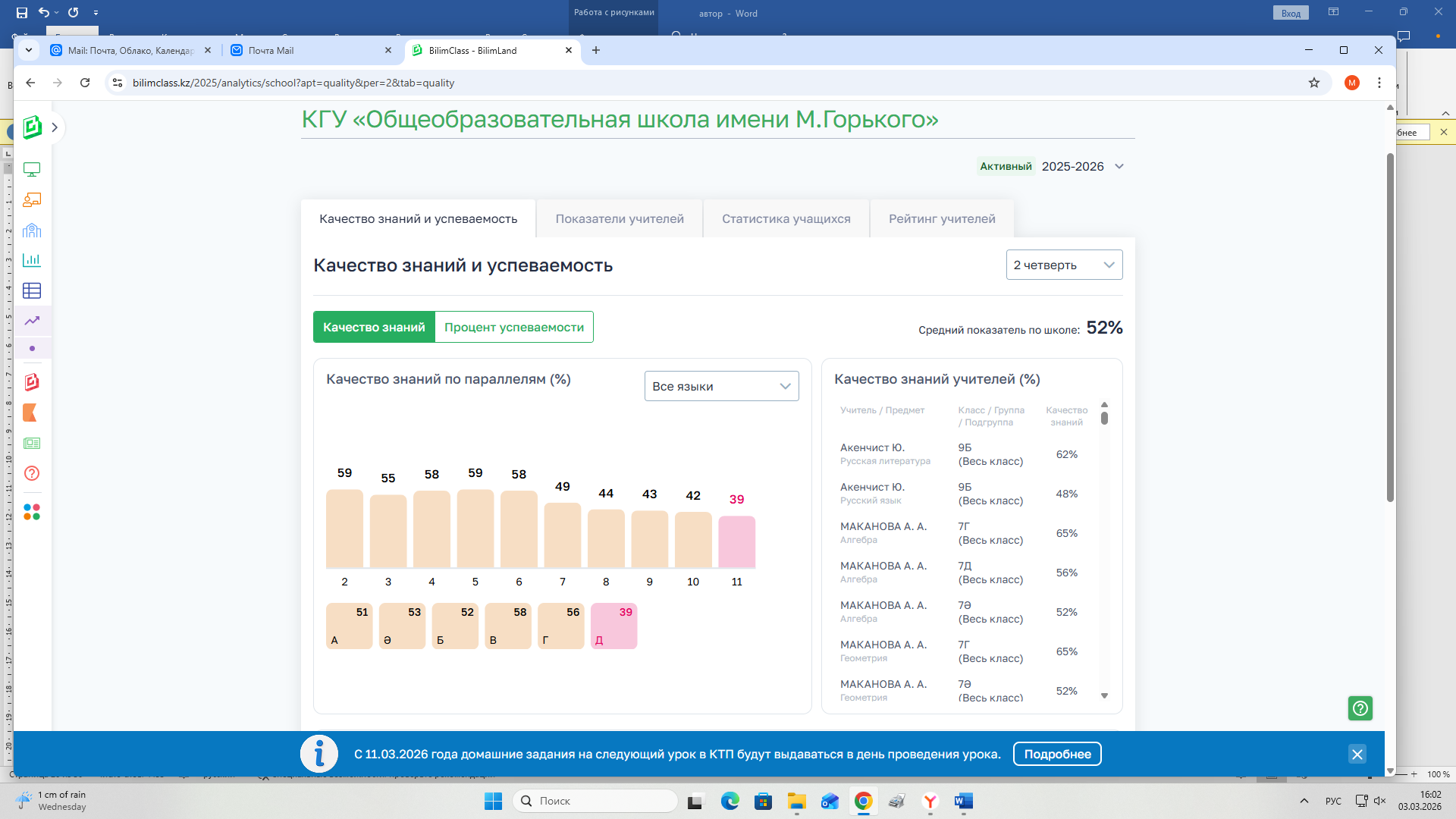This screenshot has width=1456, height=819.
Task: Open the four colored dots apps icon
Action: (x=32, y=513)
